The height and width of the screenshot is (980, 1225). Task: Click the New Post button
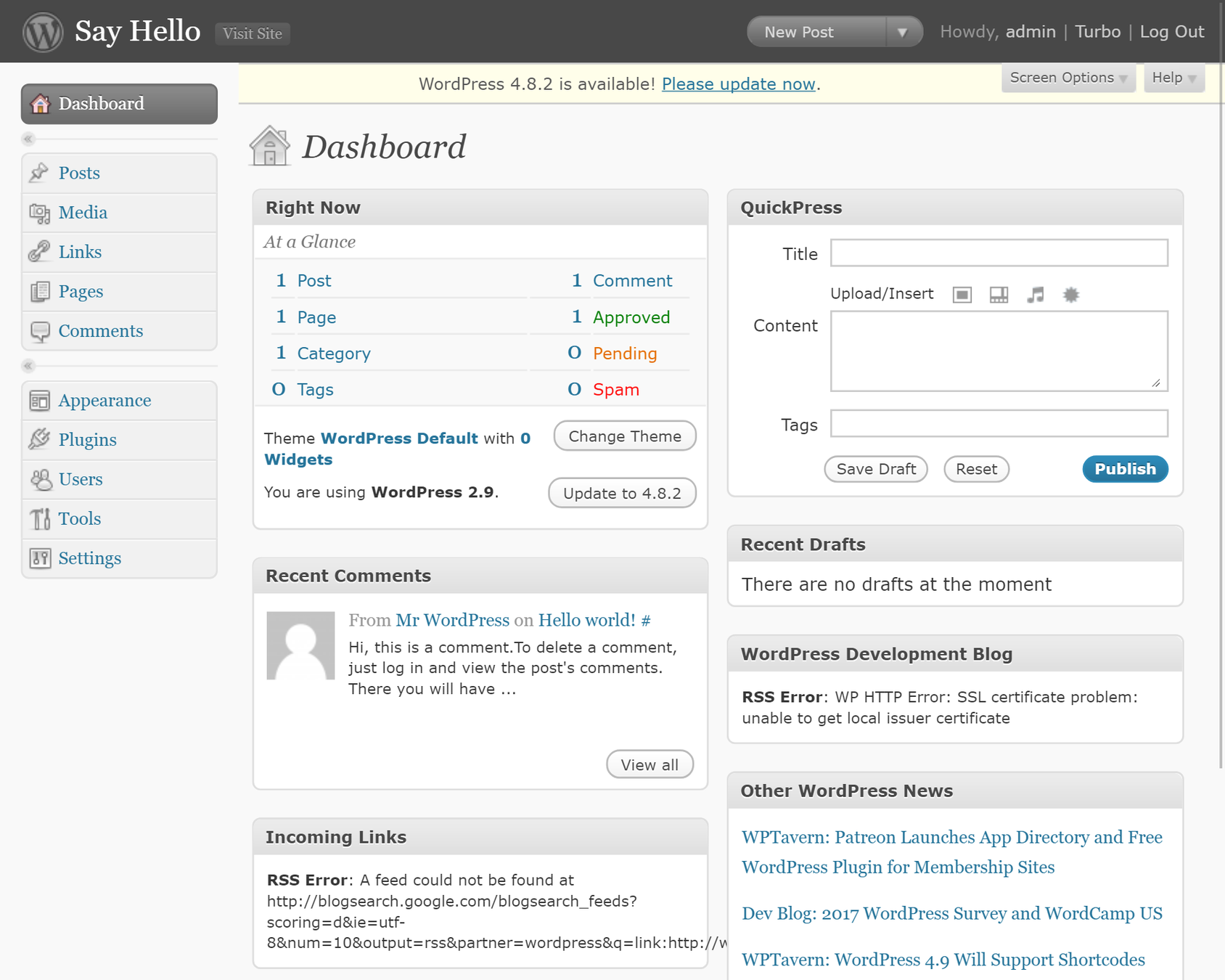click(817, 32)
